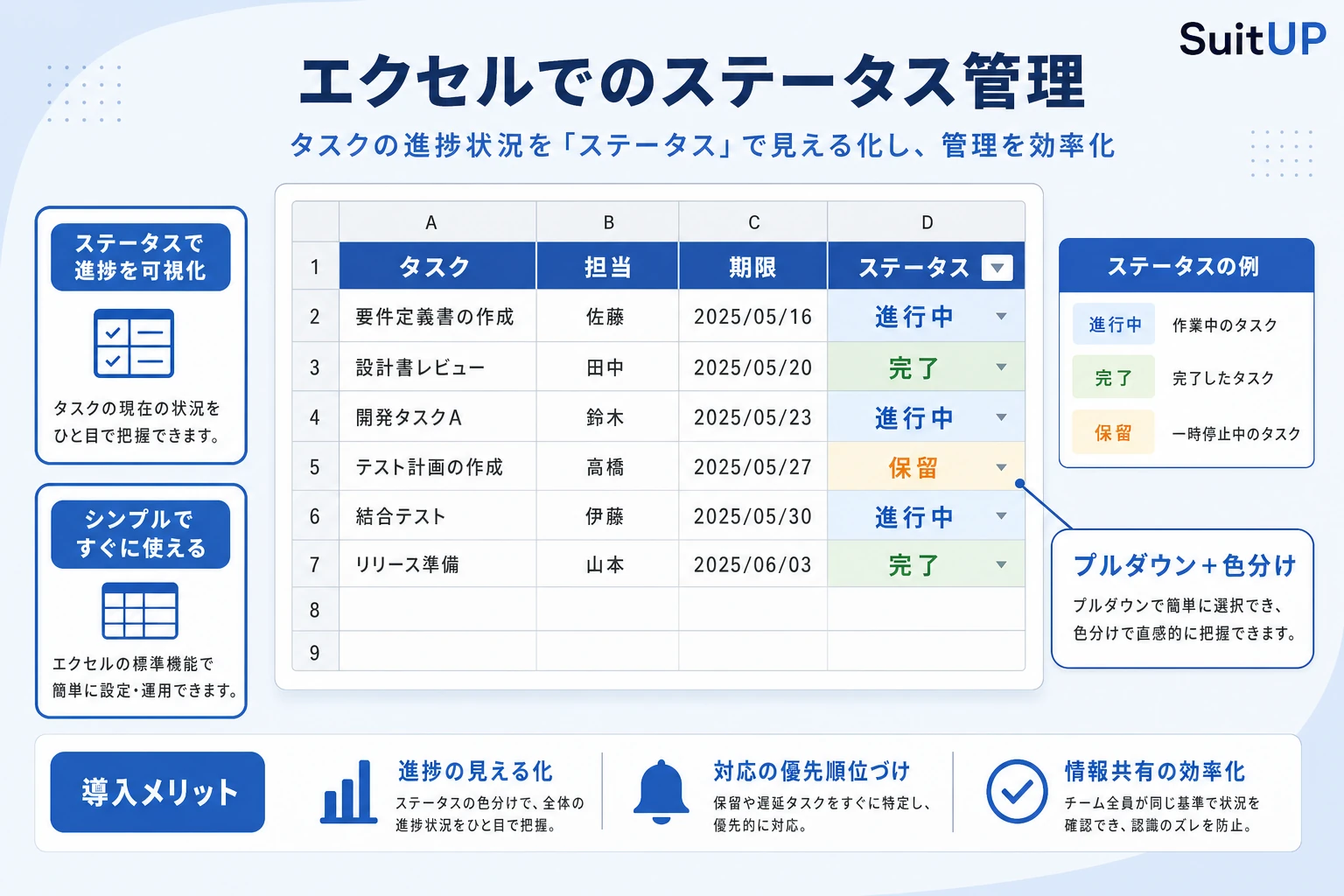The image size is (1344, 896).
Task: Open status dropdown arrow for テスト計画の作成 row
Action: (1001, 467)
